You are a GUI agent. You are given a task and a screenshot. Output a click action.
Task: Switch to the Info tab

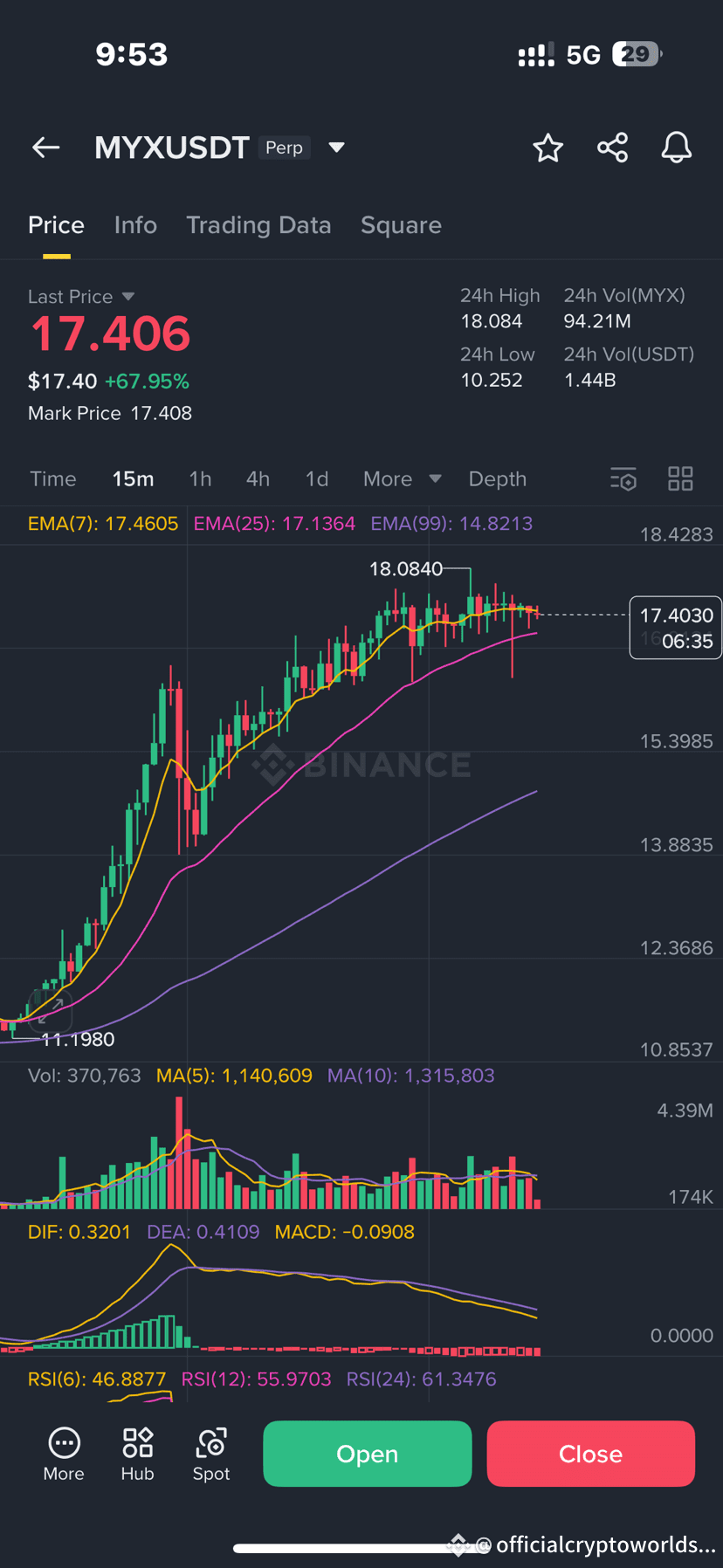(x=135, y=225)
